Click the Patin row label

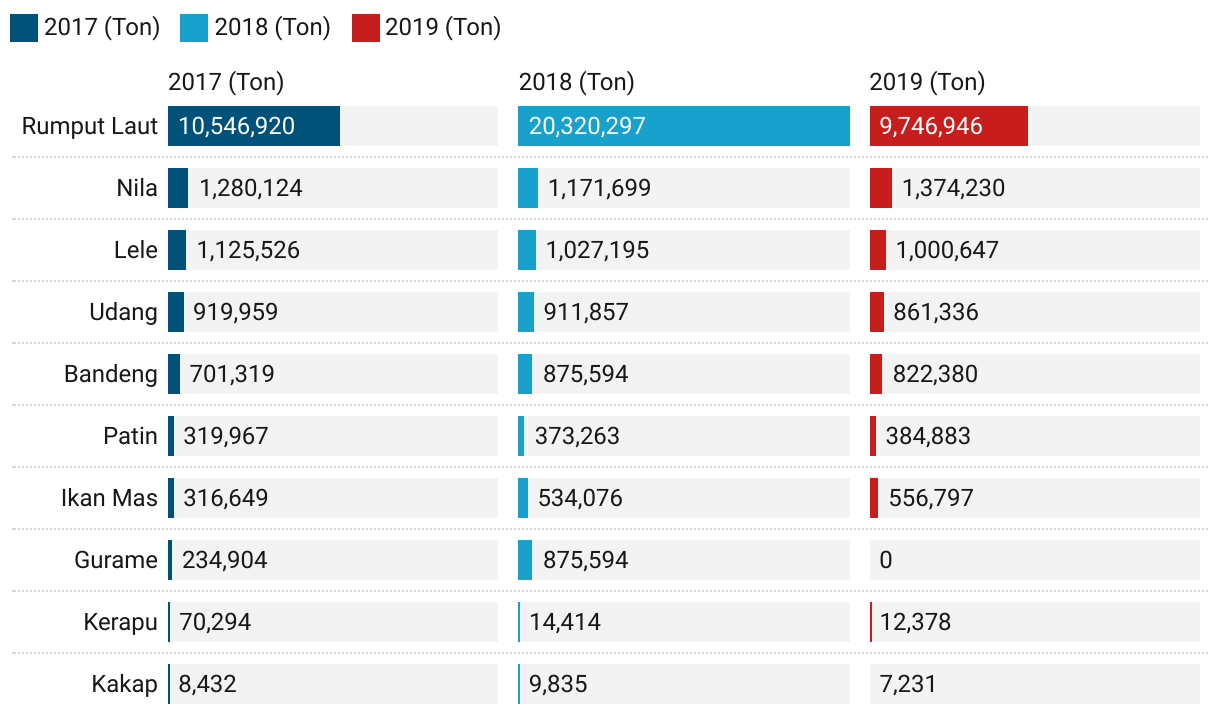pos(131,436)
